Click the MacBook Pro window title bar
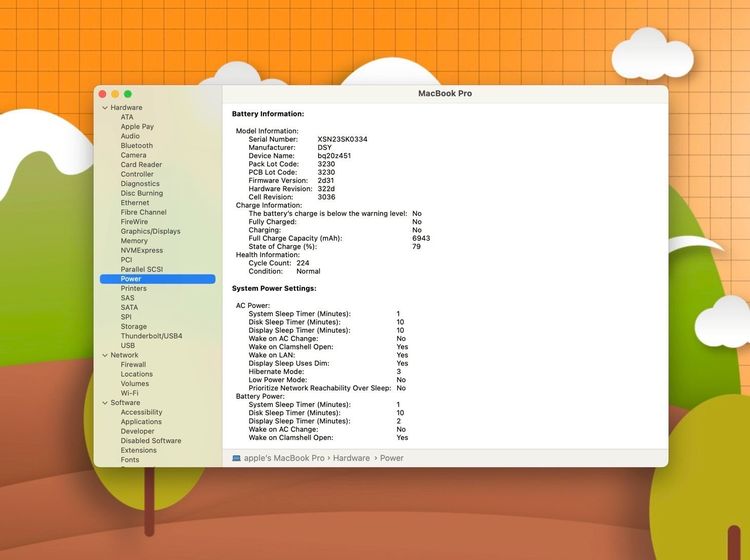The height and width of the screenshot is (560, 750). click(444, 94)
